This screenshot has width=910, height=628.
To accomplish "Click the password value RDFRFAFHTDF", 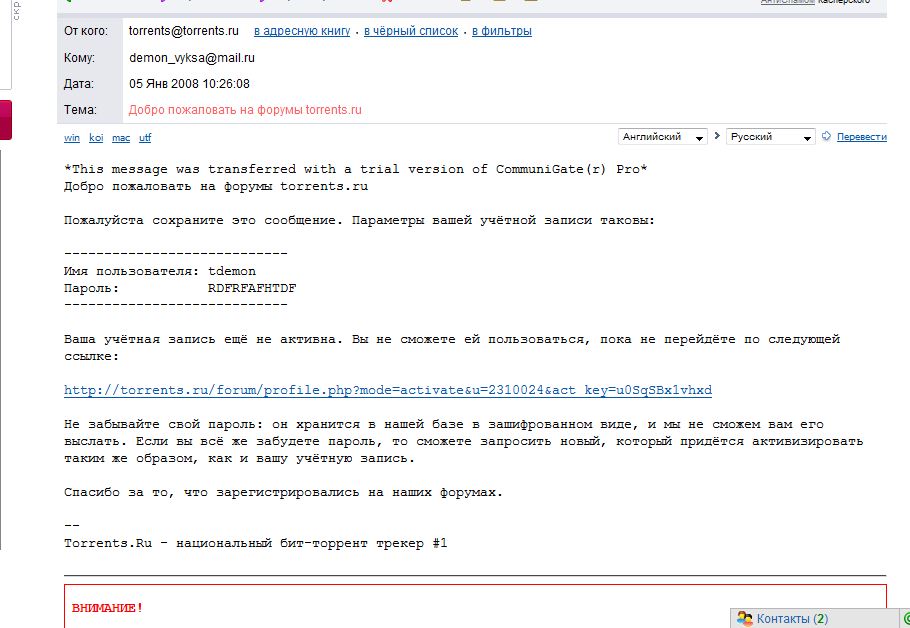I will pyautogui.click(x=252, y=288).
